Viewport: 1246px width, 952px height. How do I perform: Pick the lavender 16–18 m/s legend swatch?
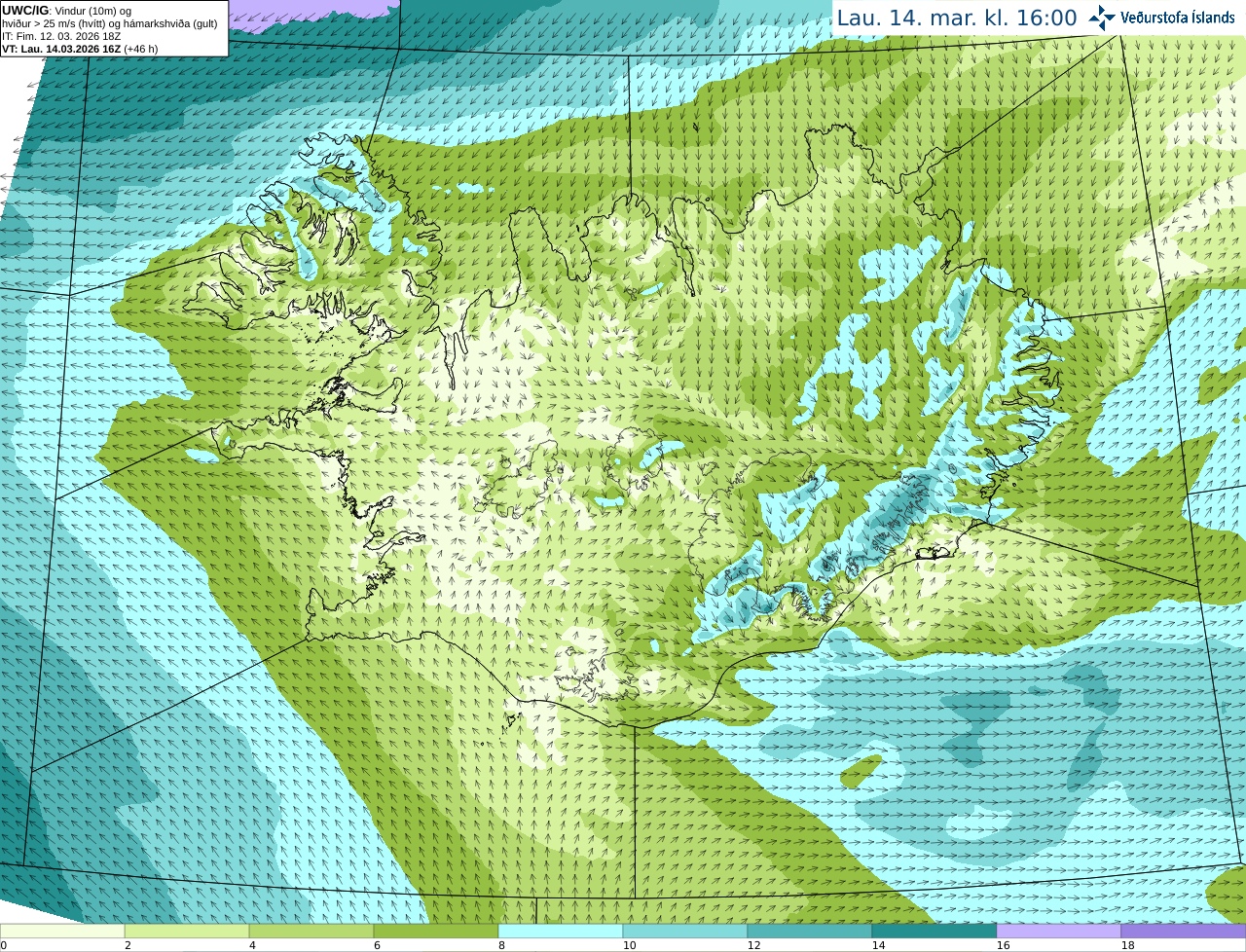tap(1059, 932)
